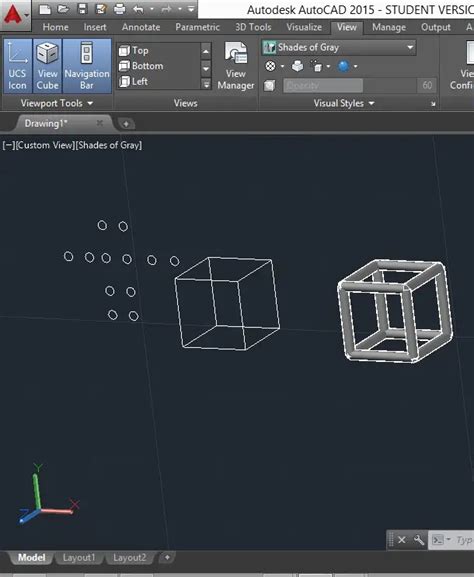Click the opacity cube icon

point(269,86)
